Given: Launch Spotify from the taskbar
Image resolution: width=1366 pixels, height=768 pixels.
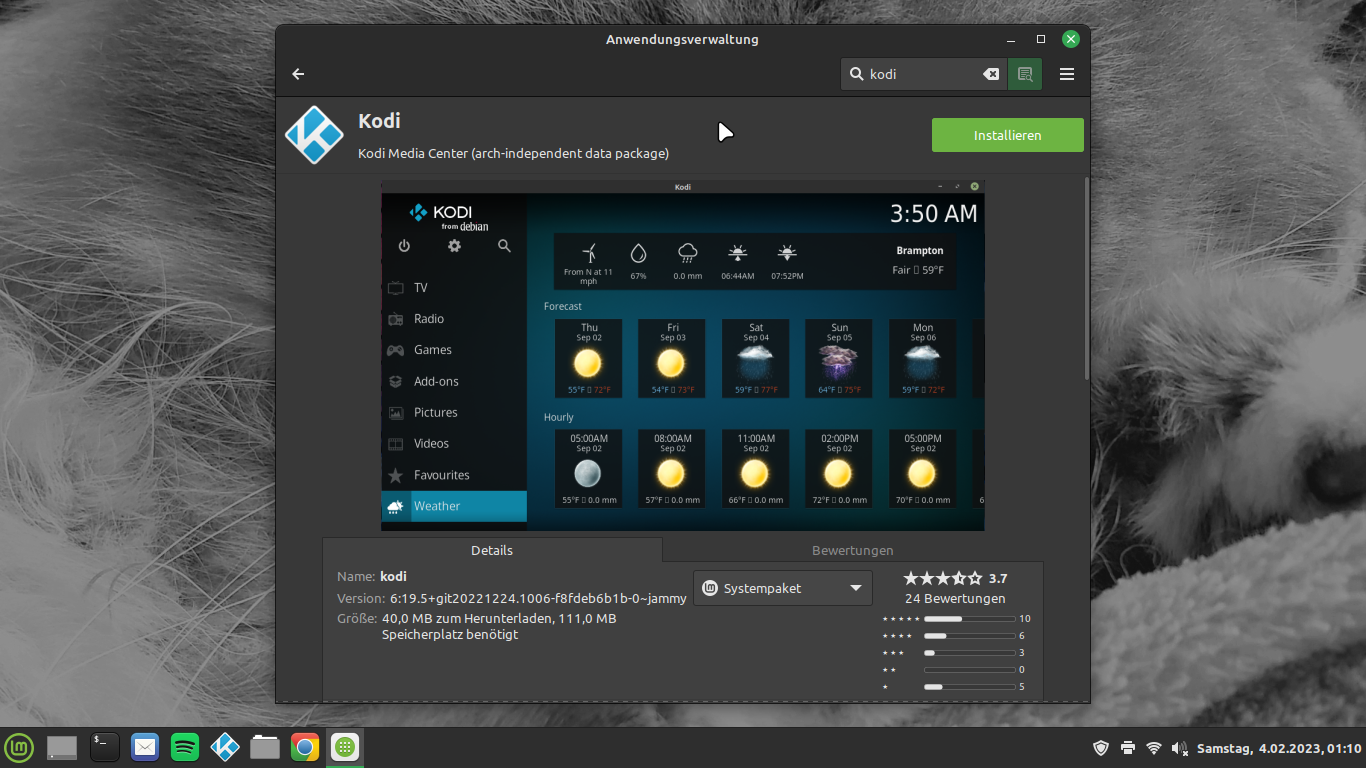Looking at the screenshot, I should pyautogui.click(x=185, y=747).
